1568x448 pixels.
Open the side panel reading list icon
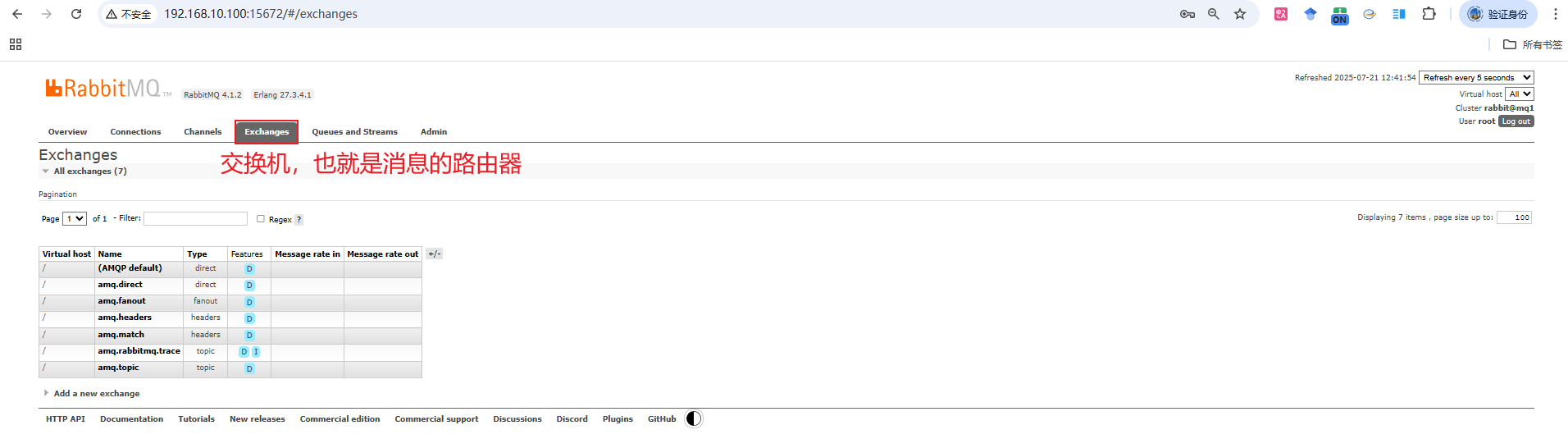[1399, 14]
